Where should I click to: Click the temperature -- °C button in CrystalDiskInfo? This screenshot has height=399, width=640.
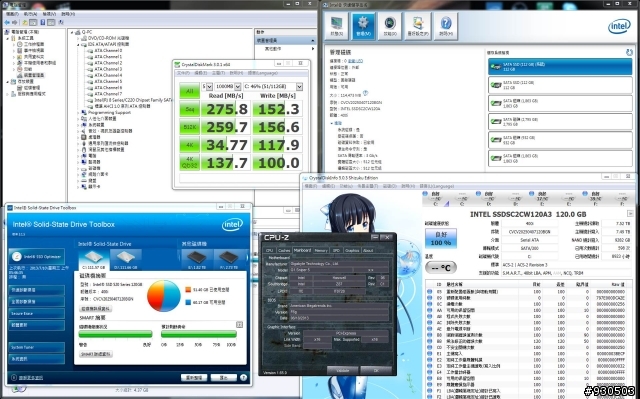441,268
